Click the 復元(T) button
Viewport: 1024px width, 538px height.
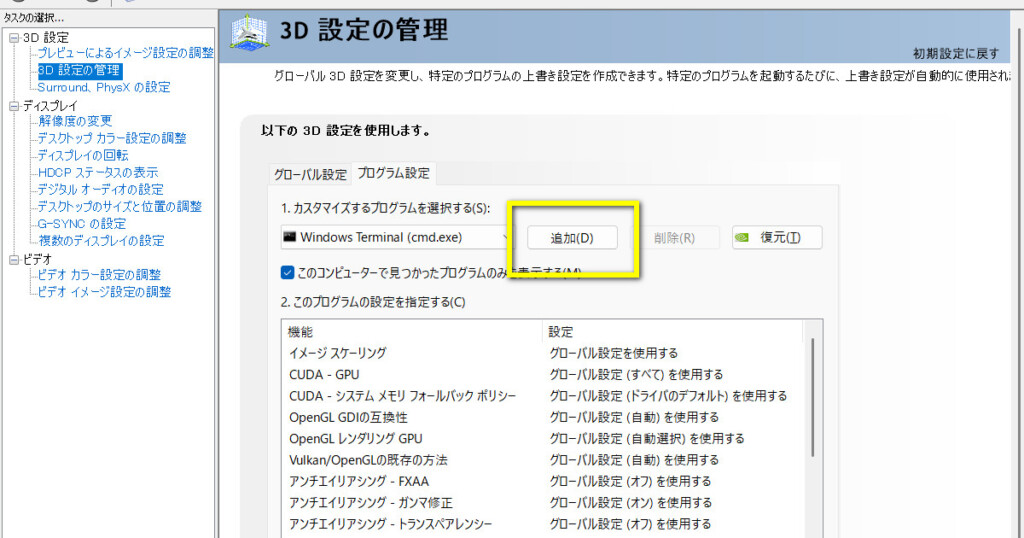click(x=777, y=238)
